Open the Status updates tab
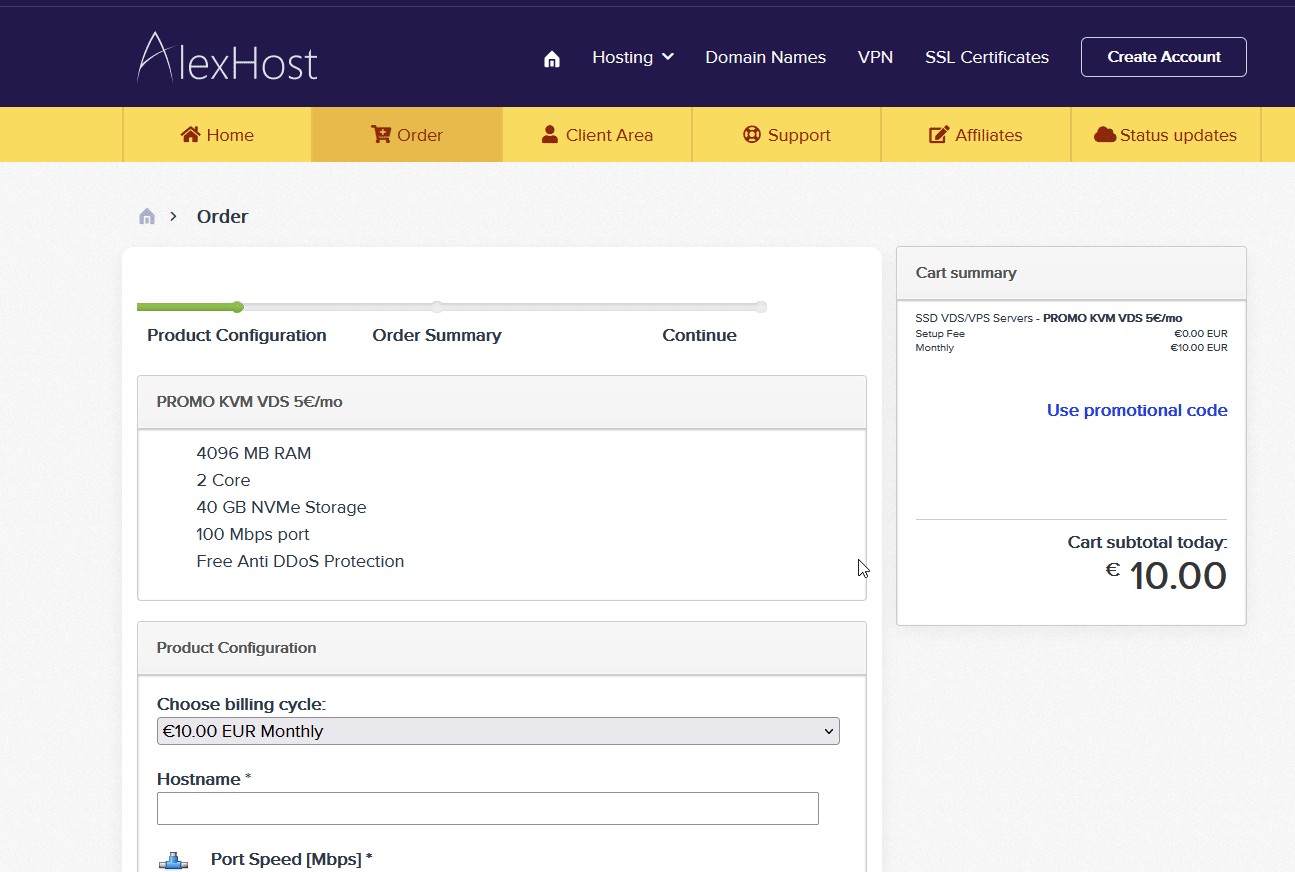Image resolution: width=1295 pixels, height=872 pixels. [1166, 135]
